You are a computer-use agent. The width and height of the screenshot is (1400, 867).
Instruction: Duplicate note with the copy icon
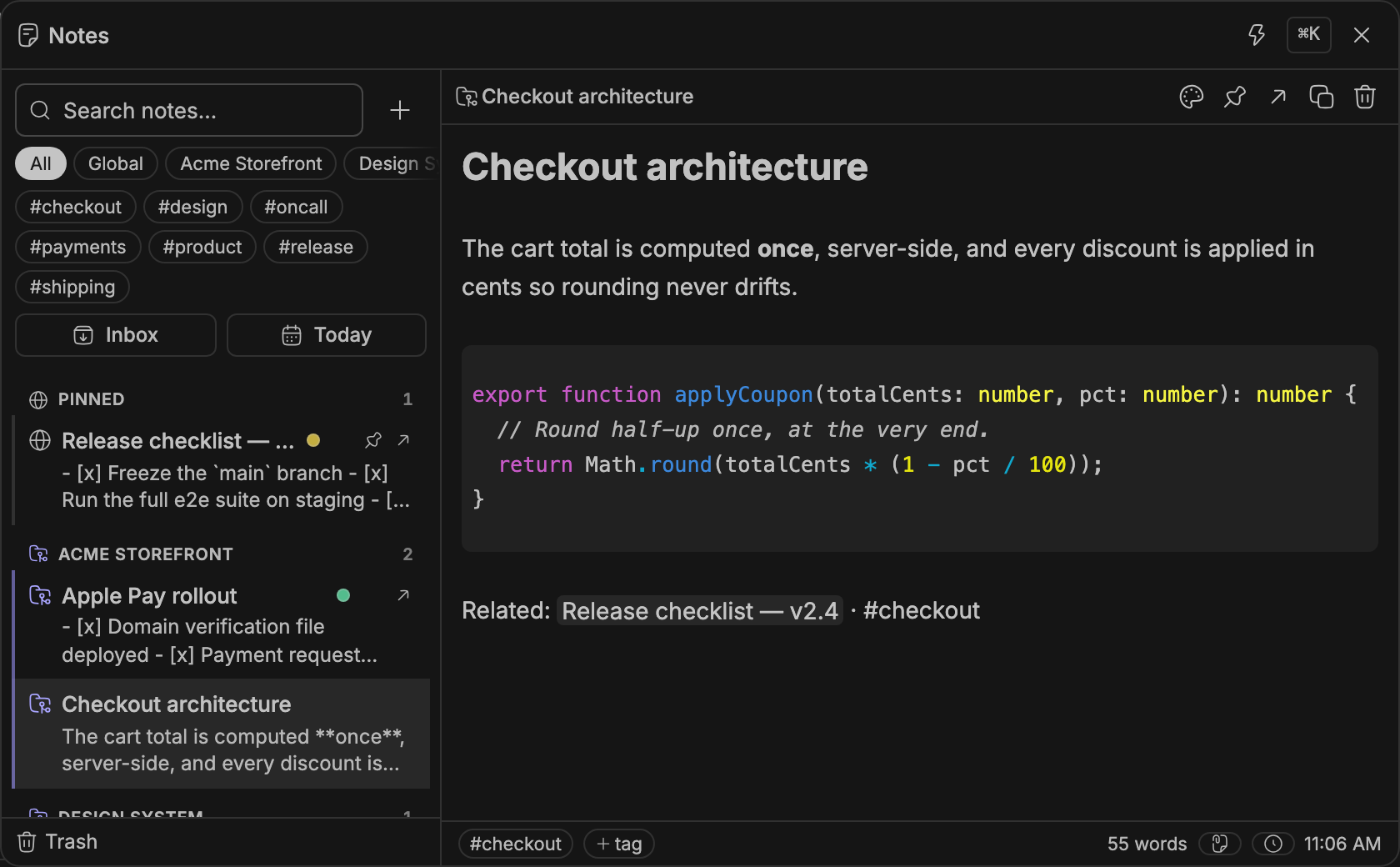(1322, 97)
